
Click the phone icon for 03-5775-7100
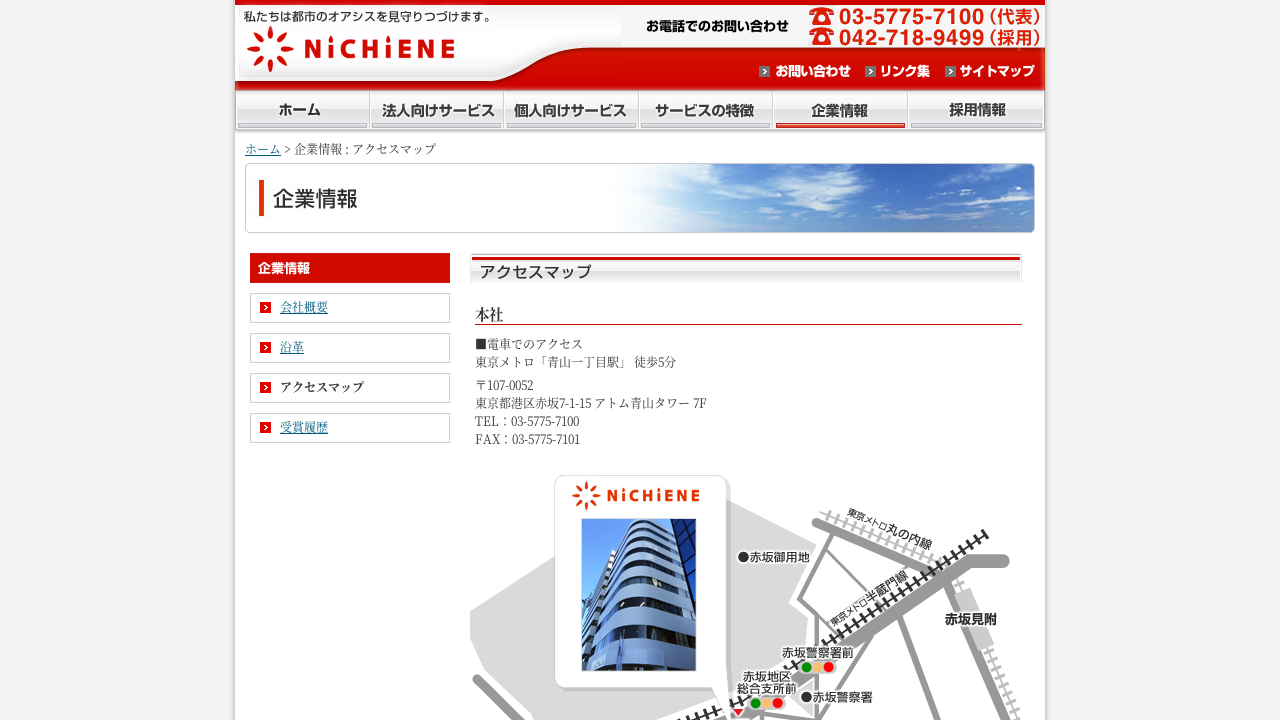(x=821, y=16)
